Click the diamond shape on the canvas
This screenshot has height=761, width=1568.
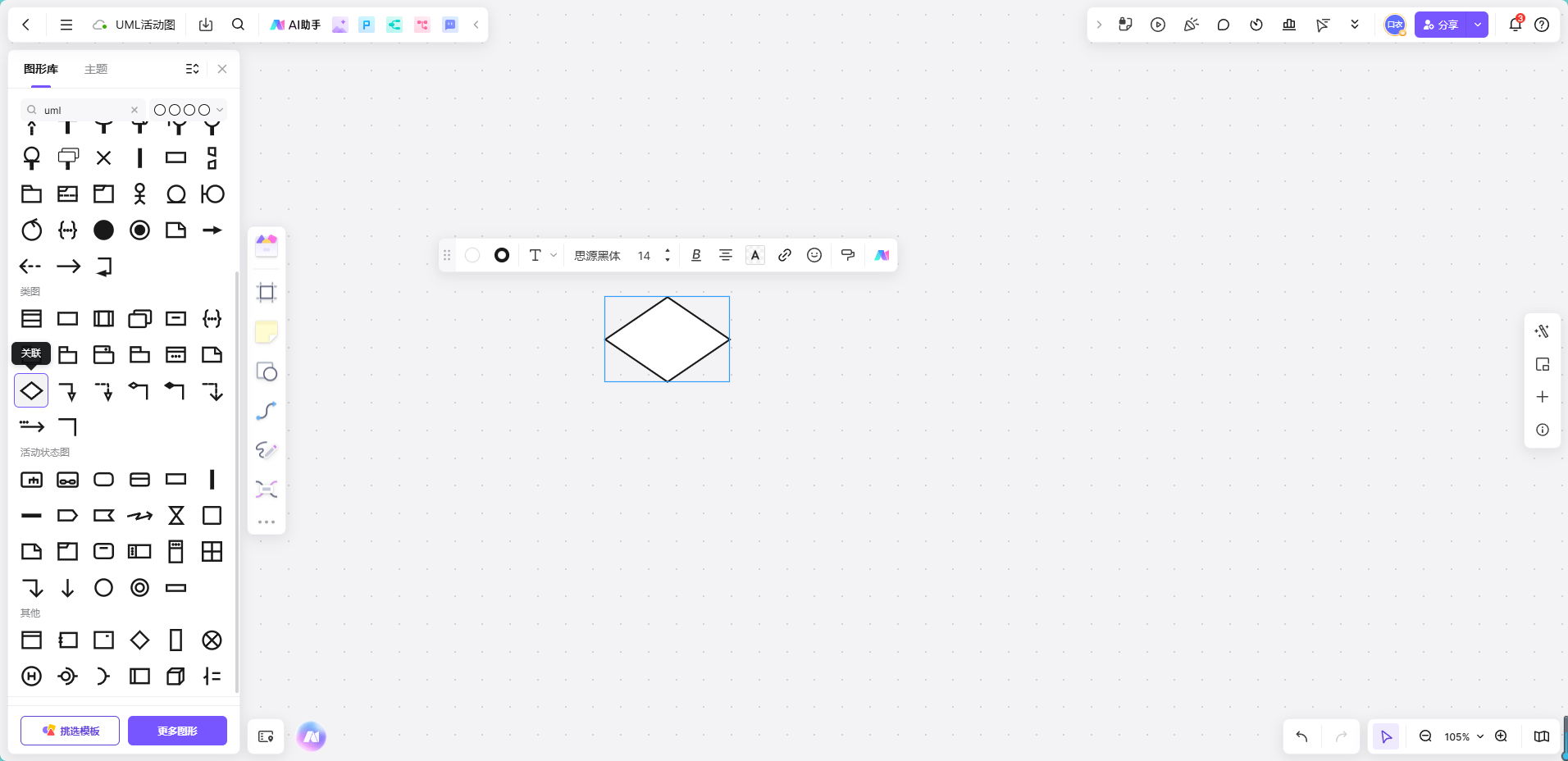[x=668, y=339]
